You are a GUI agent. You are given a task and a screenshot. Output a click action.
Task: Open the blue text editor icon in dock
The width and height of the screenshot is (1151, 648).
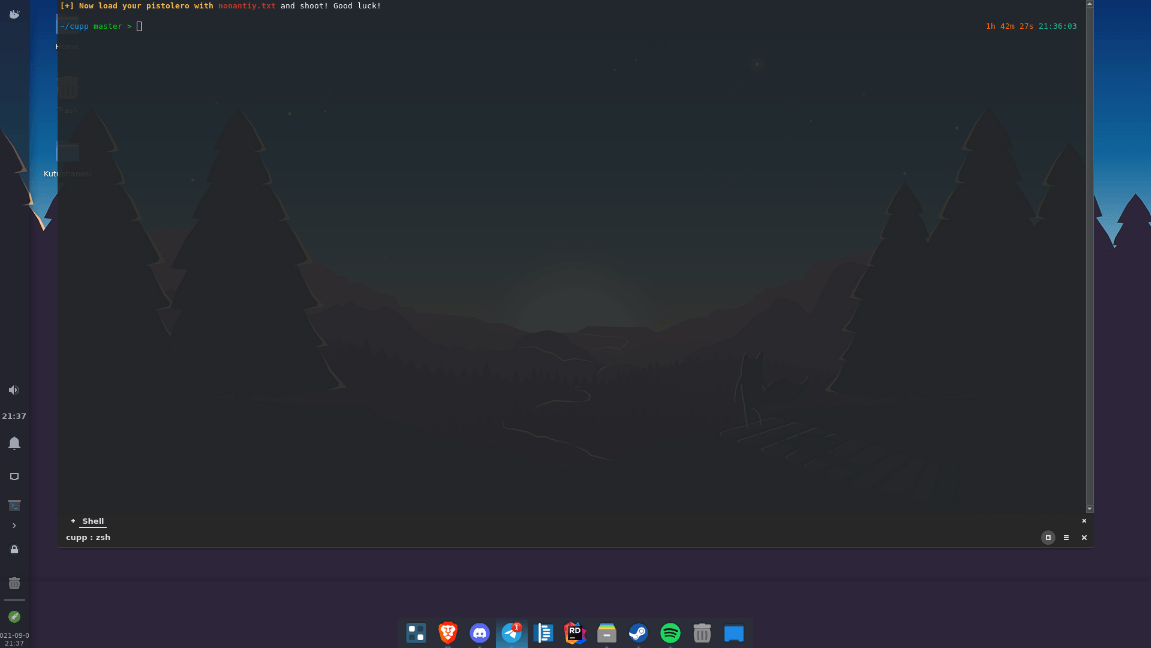point(543,633)
